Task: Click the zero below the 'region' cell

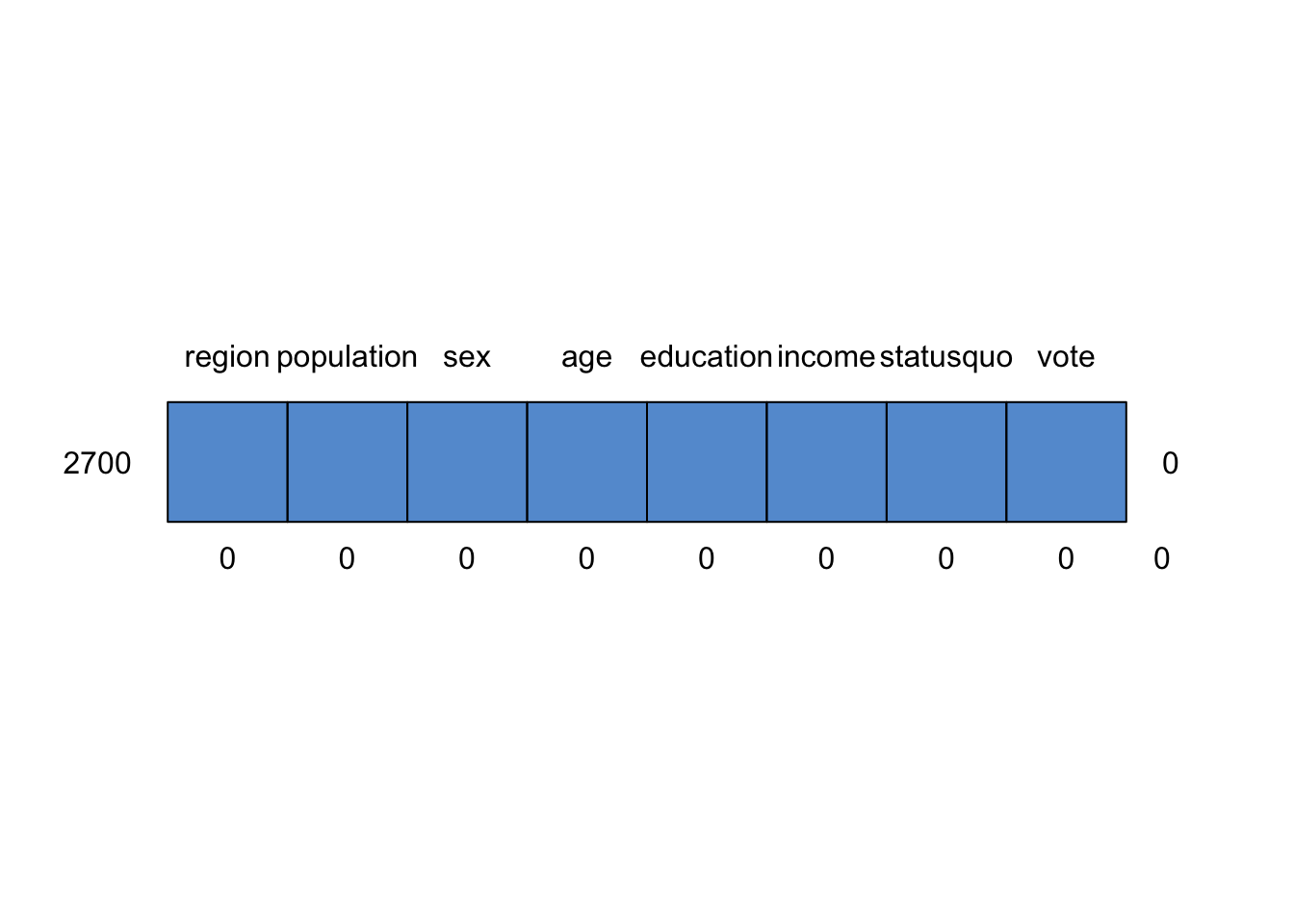Action: tap(227, 559)
